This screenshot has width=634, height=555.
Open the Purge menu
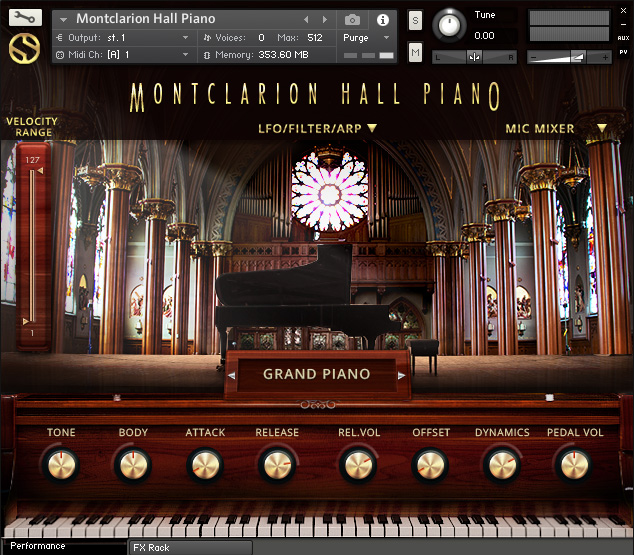[366, 38]
